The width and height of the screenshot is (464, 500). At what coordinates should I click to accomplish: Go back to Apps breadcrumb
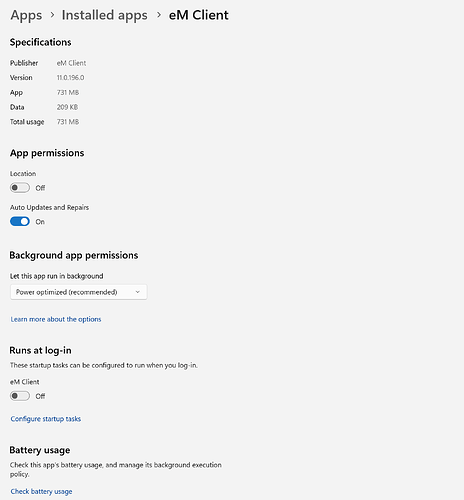26,16
